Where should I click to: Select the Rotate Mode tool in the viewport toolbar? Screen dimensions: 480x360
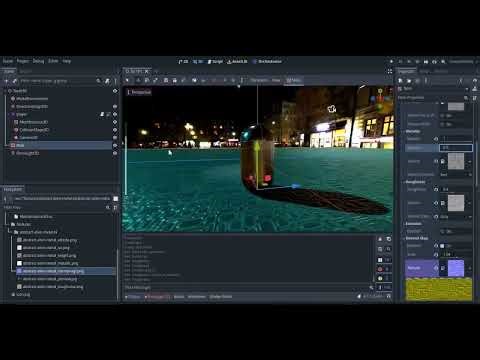point(147,80)
